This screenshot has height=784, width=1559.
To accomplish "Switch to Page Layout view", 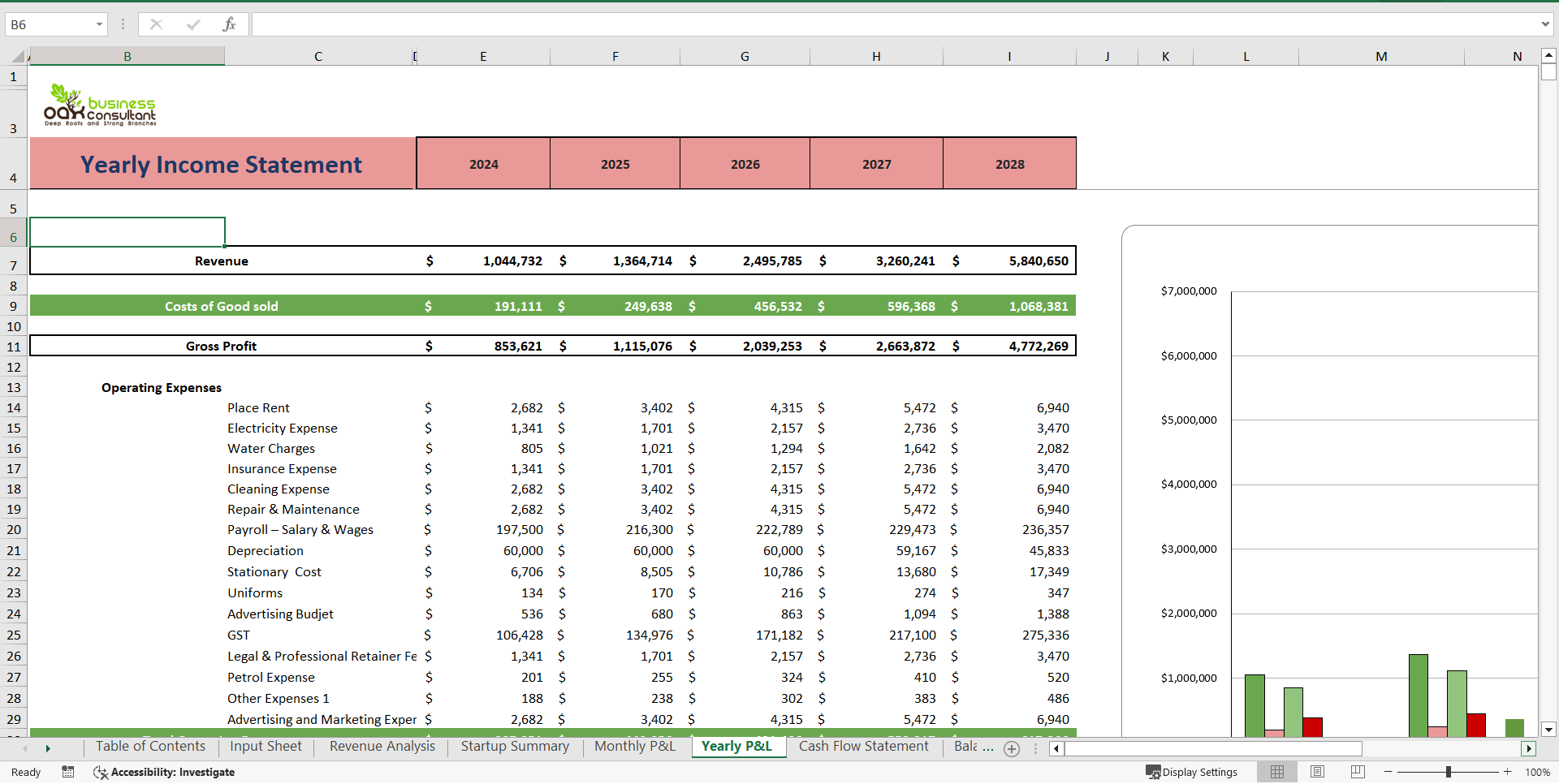I will 1317,772.
